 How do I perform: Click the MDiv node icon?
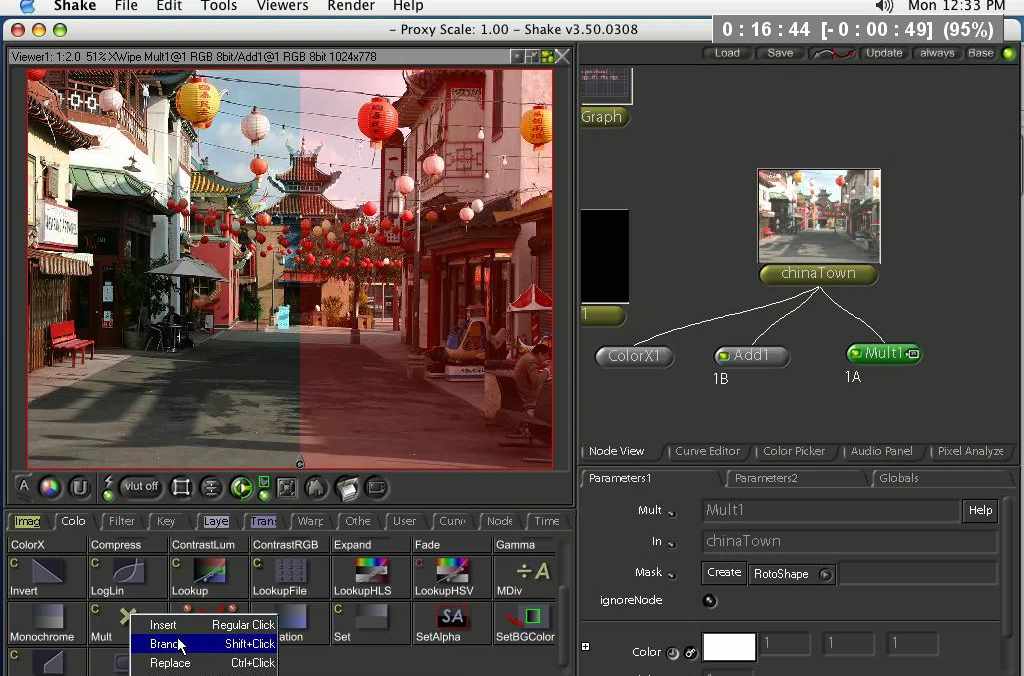point(533,572)
